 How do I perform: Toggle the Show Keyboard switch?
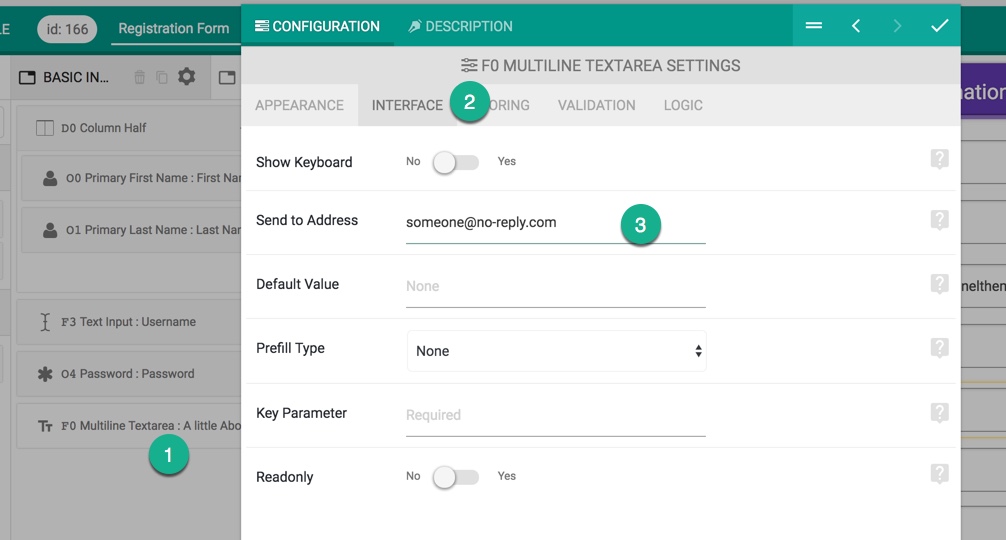click(x=456, y=162)
